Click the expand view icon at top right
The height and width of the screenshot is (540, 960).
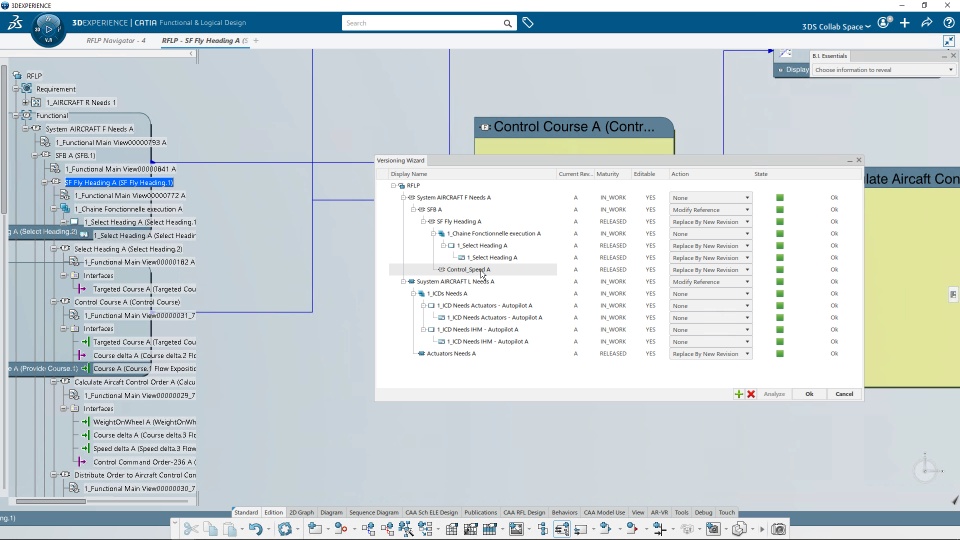(x=948, y=41)
